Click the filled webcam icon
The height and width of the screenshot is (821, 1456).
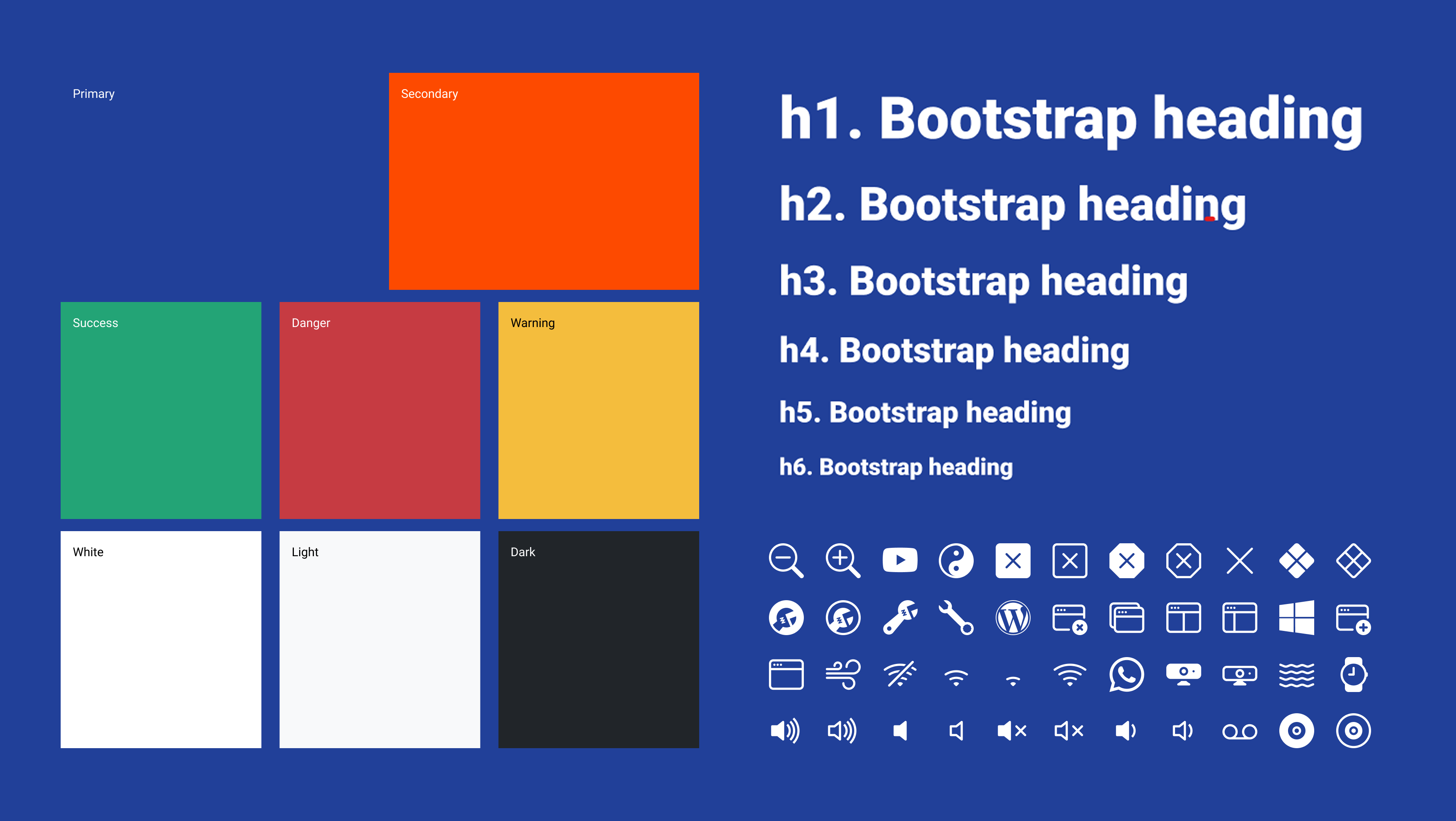point(1183,674)
